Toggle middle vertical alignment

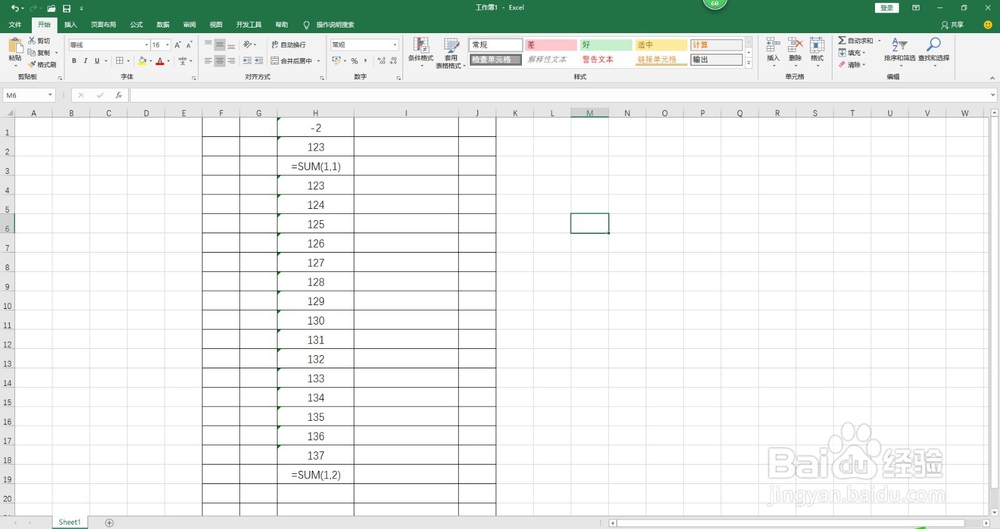219,45
